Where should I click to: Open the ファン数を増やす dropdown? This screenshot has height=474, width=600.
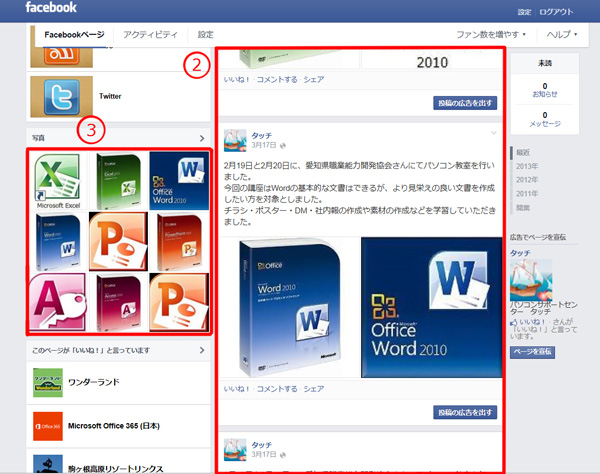(491, 34)
